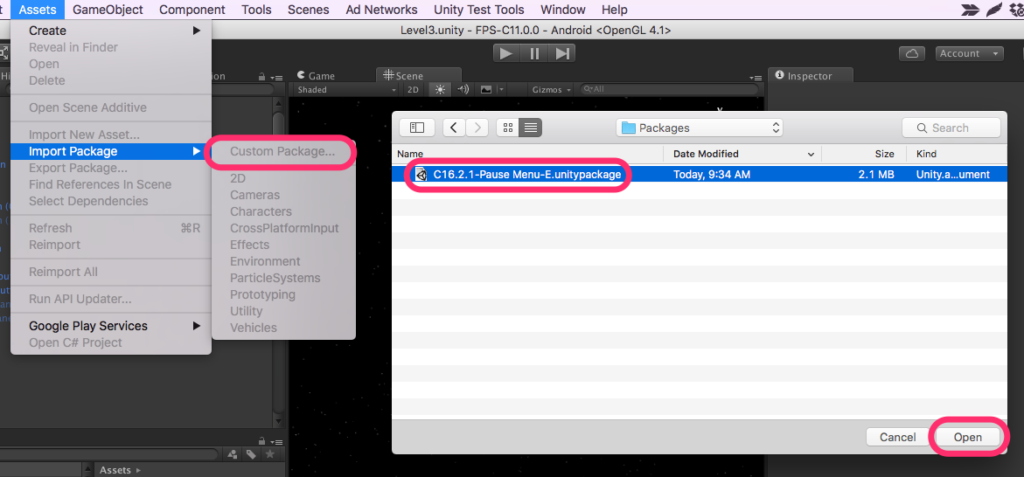
Task: Switch to the Game tab
Action: [x=315, y=76]
